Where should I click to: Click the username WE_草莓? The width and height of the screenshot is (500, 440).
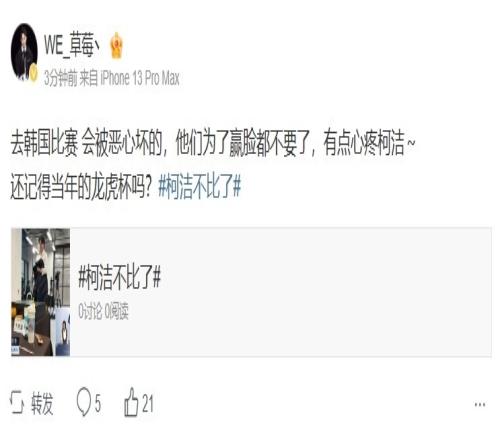(x=71, y=45)
